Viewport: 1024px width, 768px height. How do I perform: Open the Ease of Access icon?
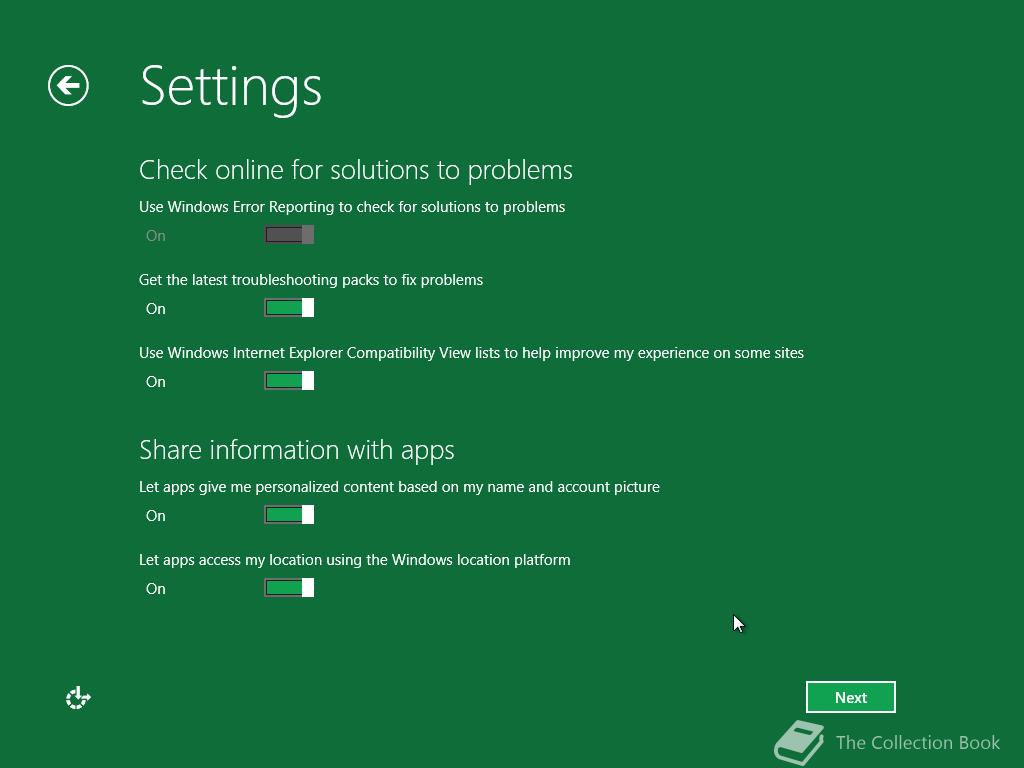tap(78, 697)
